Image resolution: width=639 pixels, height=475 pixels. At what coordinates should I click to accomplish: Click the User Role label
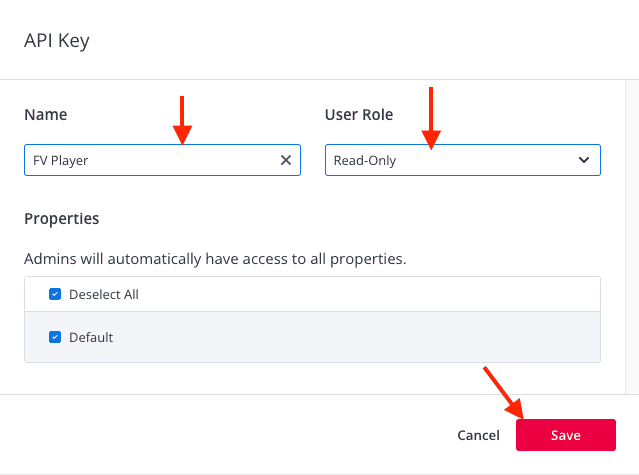point(359,115)
